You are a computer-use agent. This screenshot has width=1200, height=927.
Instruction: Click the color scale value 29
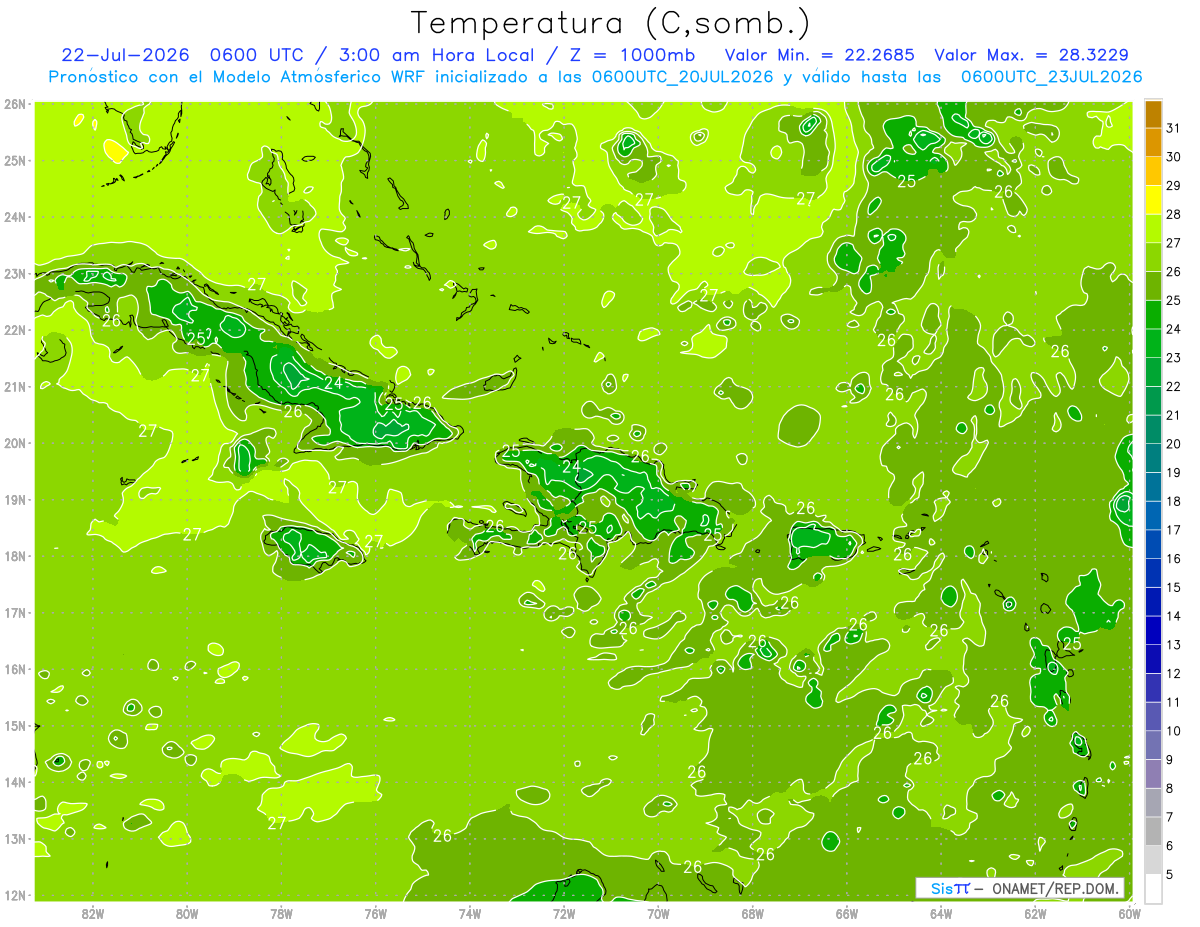pos(1174,186)
